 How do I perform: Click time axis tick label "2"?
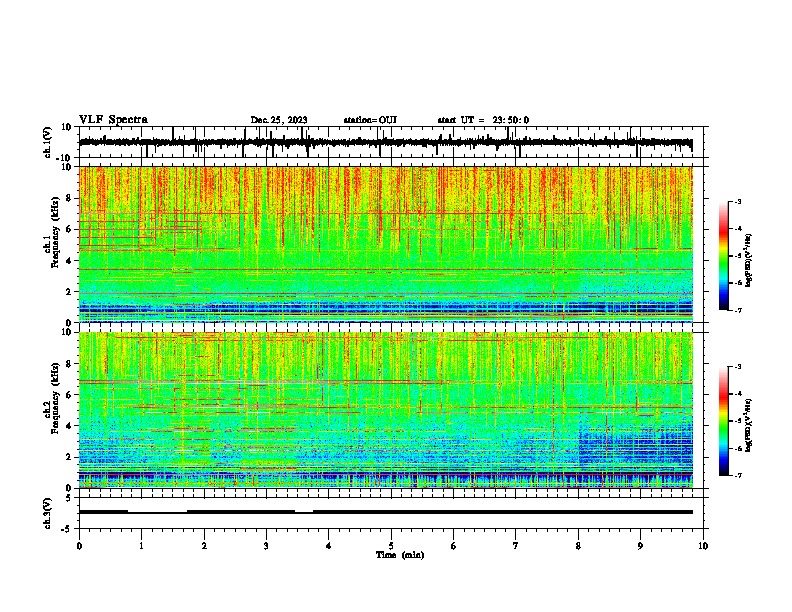click(x=204, y=546)
